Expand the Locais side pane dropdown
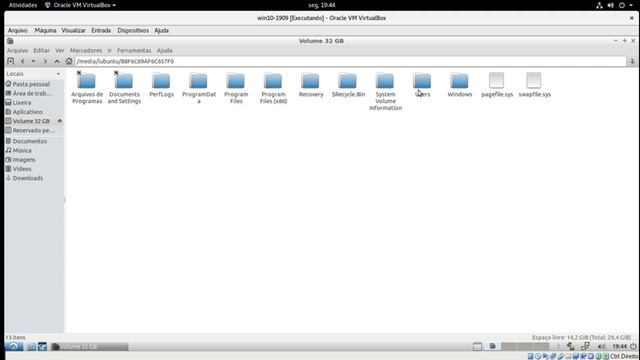The image size is (640, 360). [58, 74]
